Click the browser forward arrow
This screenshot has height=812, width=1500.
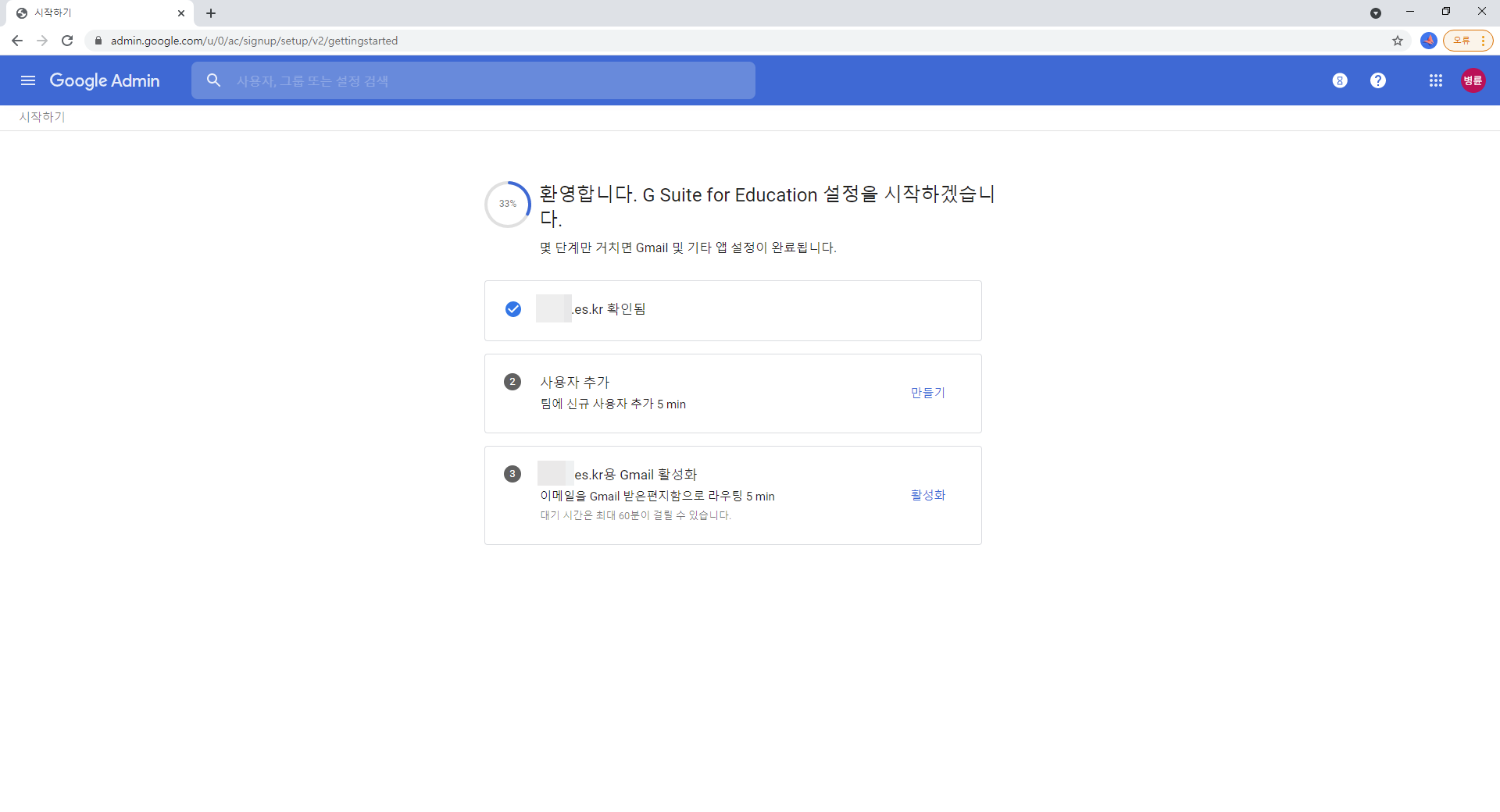[42, 41]
